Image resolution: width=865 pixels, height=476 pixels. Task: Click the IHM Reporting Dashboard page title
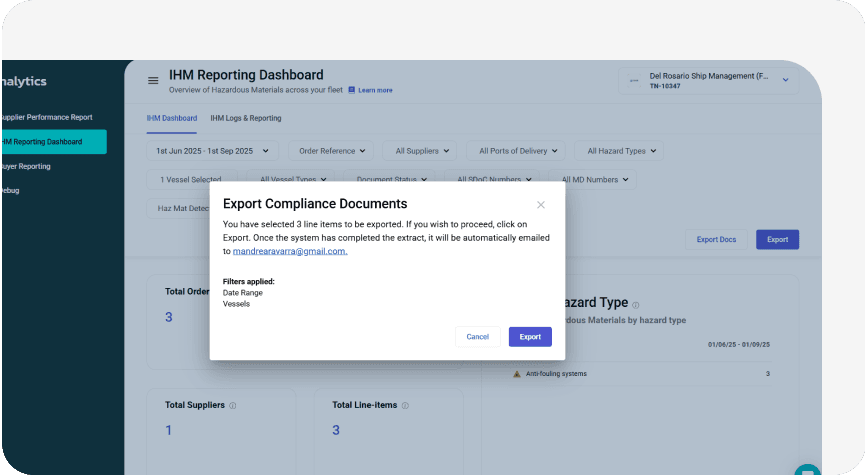point(246,74)
